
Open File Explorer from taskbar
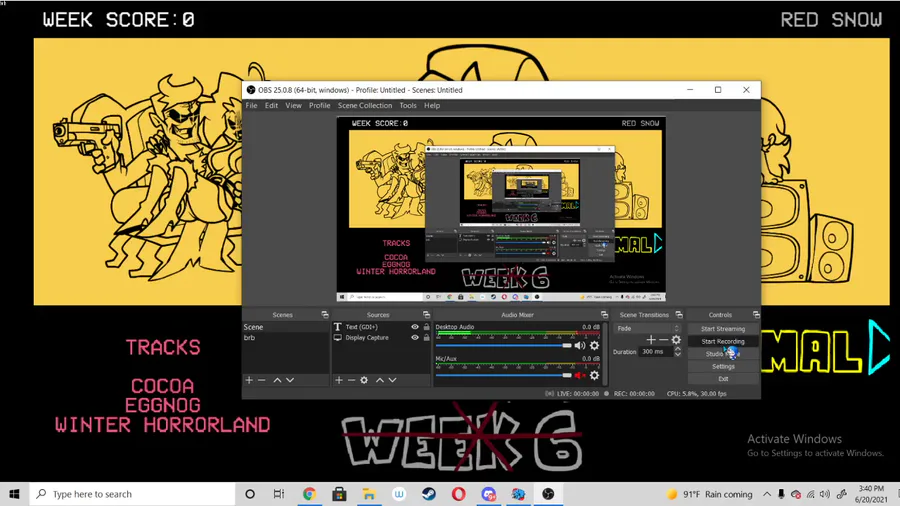click(x=369, y=494)
